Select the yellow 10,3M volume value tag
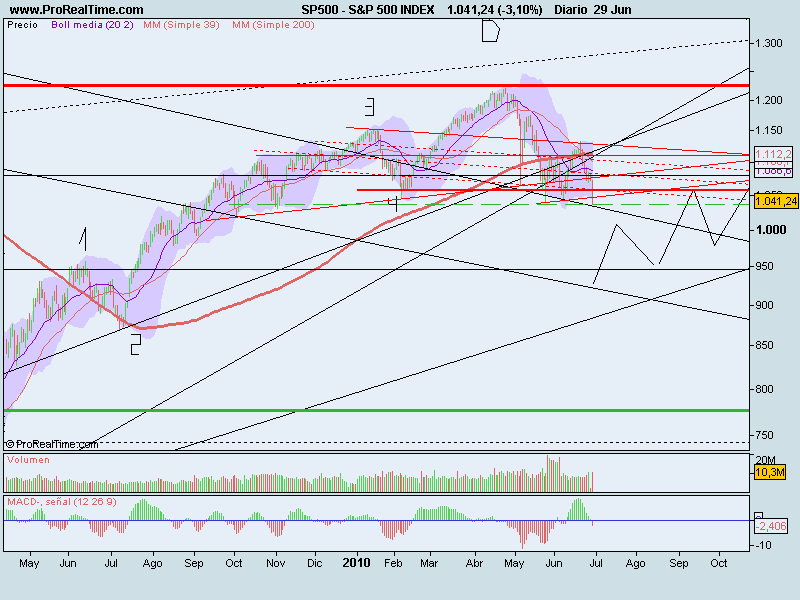The height and width of the screenshot is (600, 800). (769, 472)
